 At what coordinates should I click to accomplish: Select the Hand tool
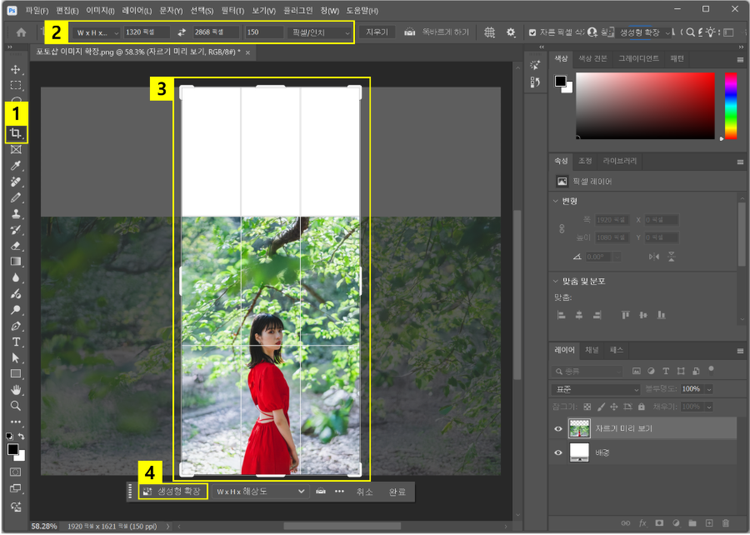tap(15, 389)
